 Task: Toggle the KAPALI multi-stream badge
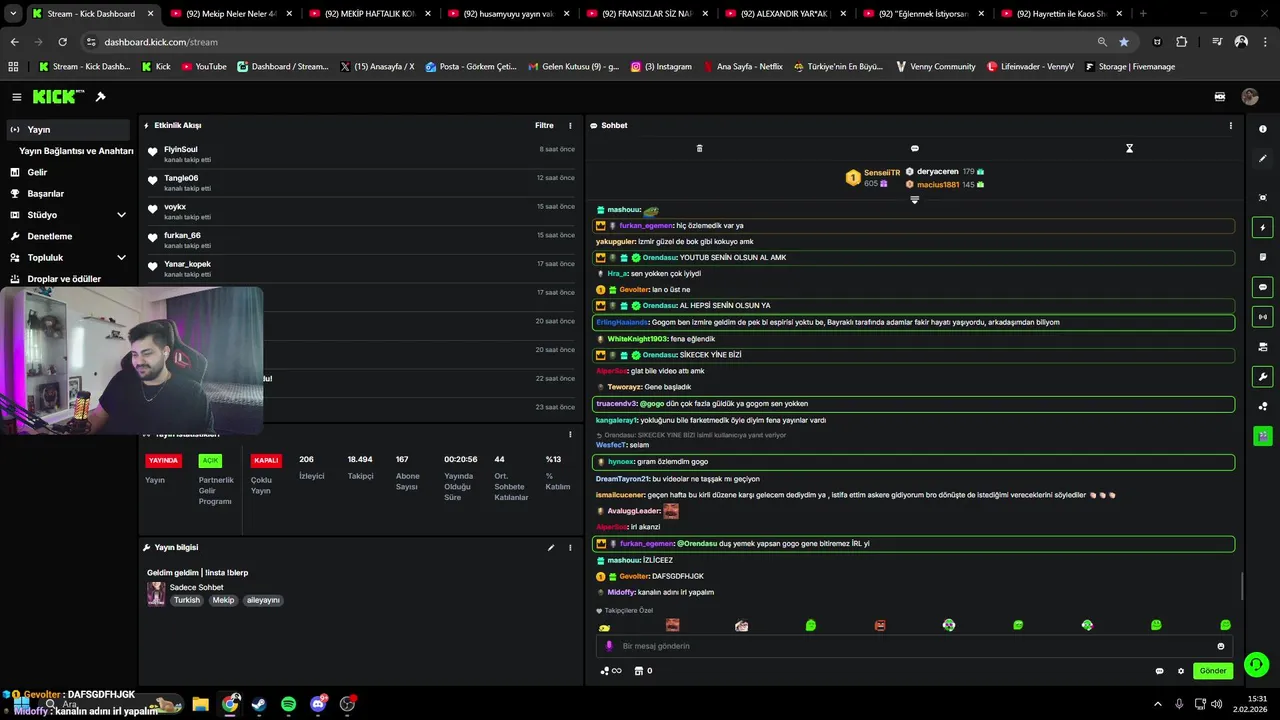click(266, 461)
